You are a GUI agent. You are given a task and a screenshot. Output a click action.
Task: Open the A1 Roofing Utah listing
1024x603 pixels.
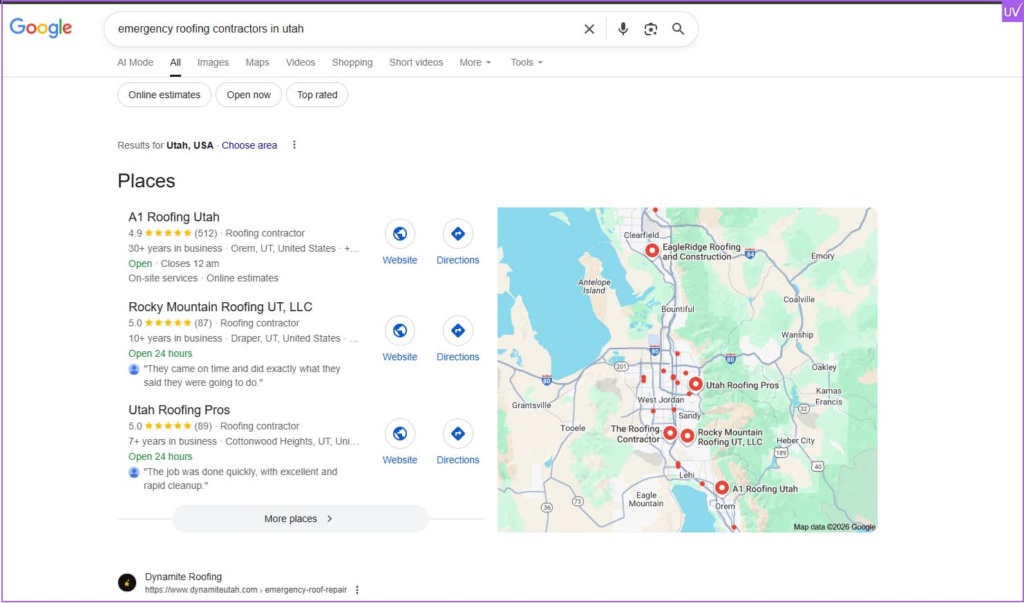tap(174, 217)
